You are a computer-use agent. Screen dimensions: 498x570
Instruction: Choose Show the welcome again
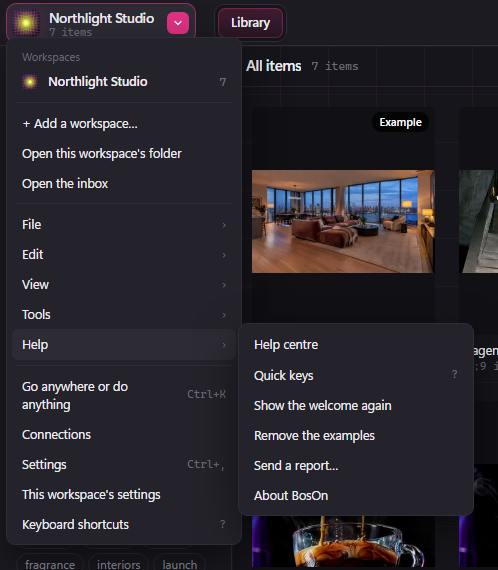coord(356,405)
